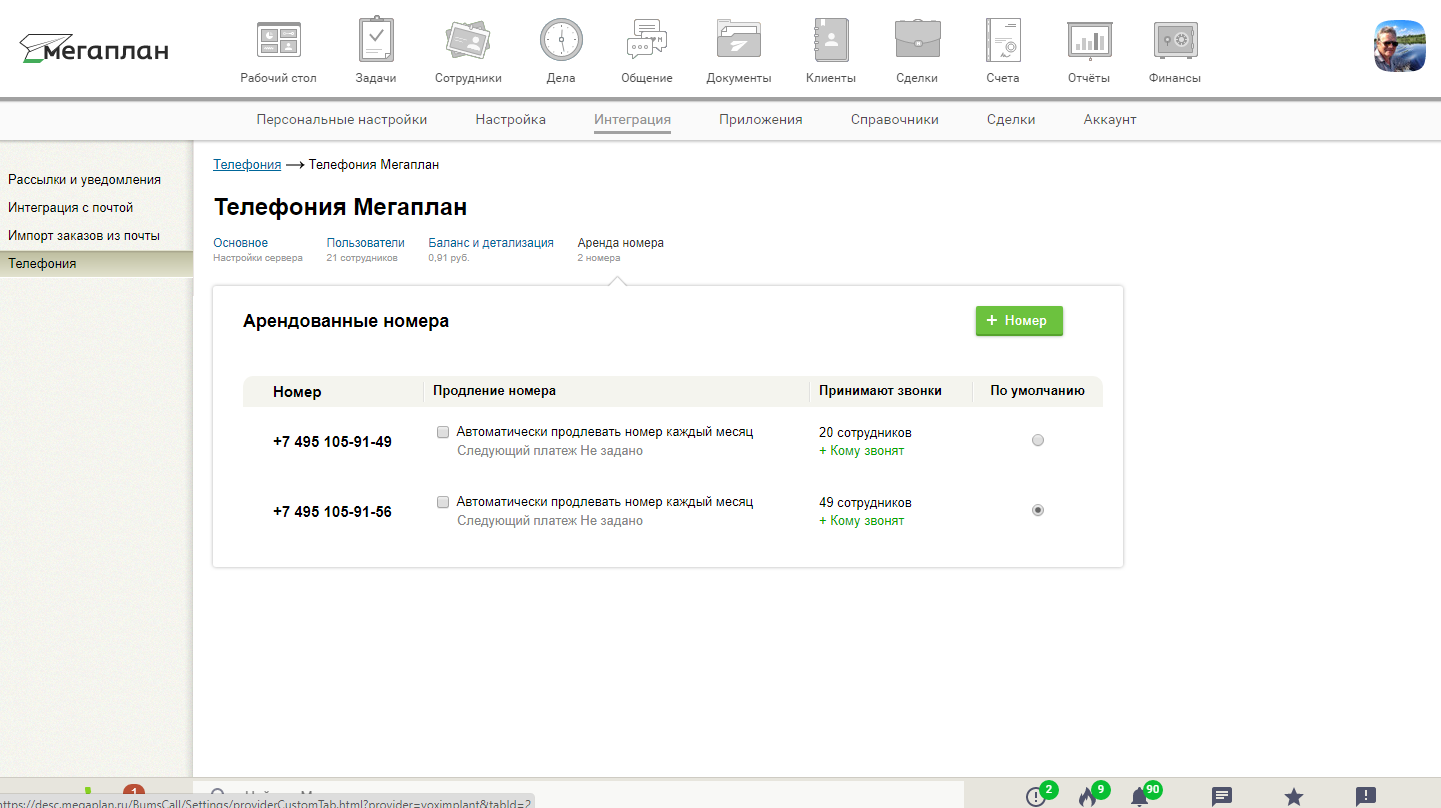Open Рассылки и уведомления in sidebar
Screen dimensions: 1441x808
[84, 180]
